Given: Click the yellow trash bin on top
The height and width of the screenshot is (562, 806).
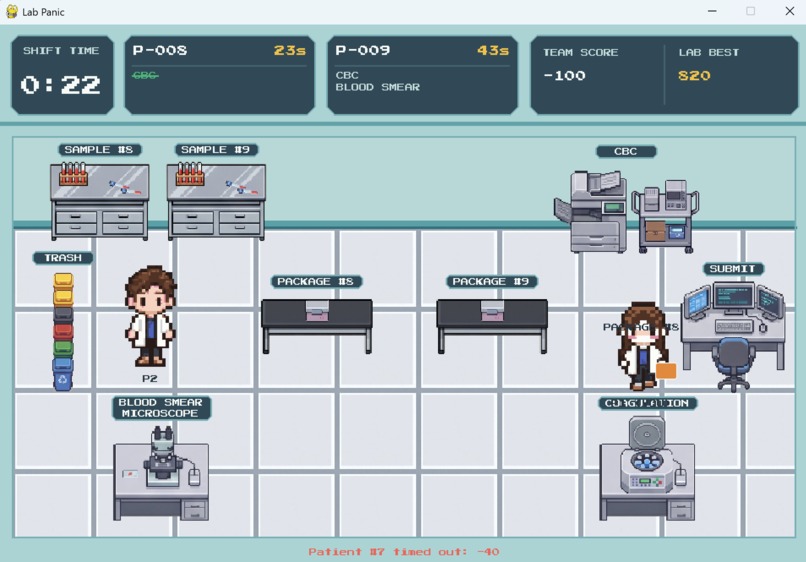Looking at the screenshot, I should pyautogui.click(x=63, y=280).
